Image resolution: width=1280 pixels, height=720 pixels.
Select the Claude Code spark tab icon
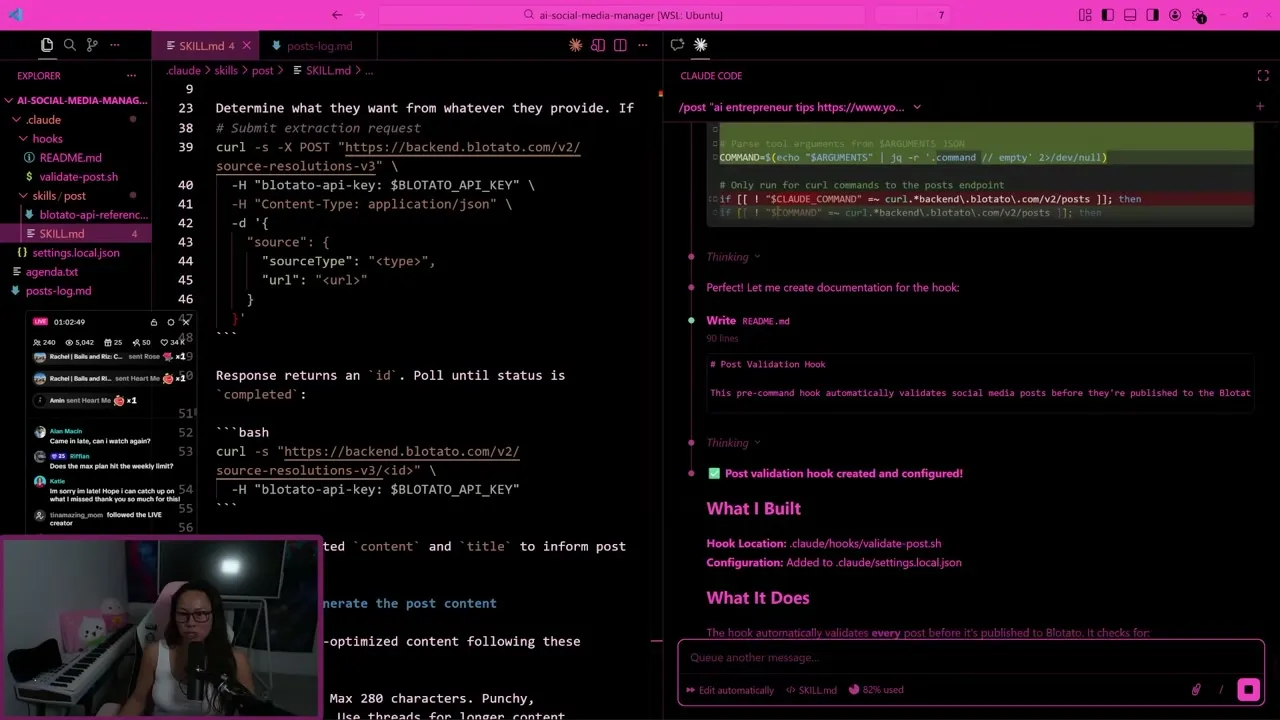[x=700, y=45]
